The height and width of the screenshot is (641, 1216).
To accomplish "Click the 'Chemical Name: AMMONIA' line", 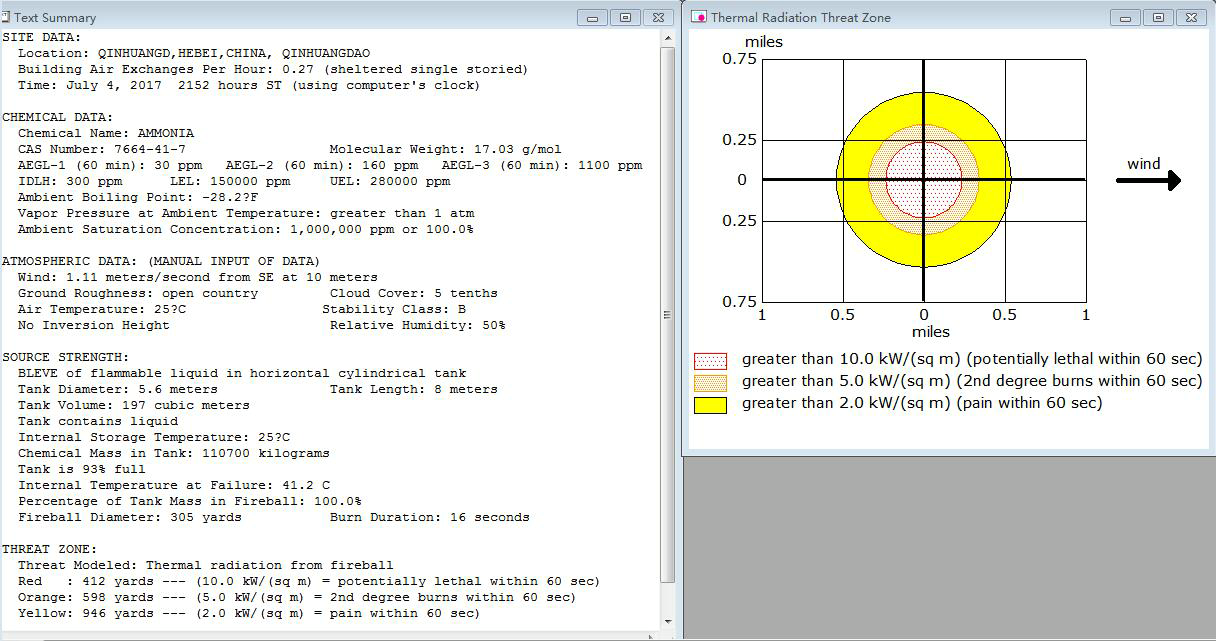I will (106, 133).
